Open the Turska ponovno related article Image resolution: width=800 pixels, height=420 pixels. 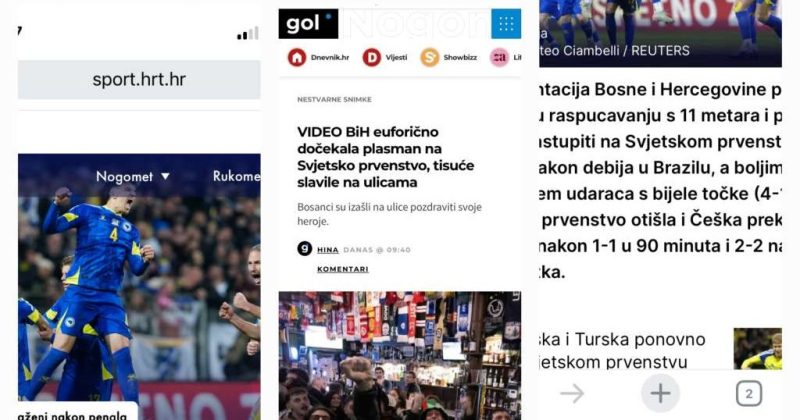(x=622, y=350)
